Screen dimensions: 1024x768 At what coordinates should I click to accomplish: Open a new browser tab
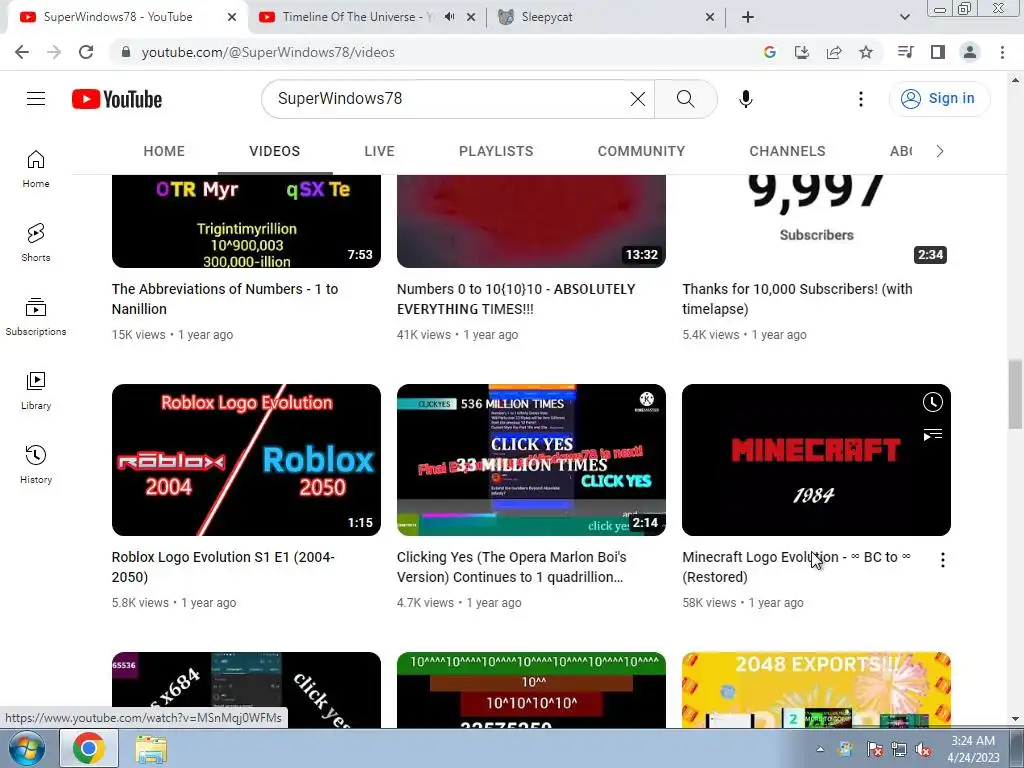click(748, 17)
